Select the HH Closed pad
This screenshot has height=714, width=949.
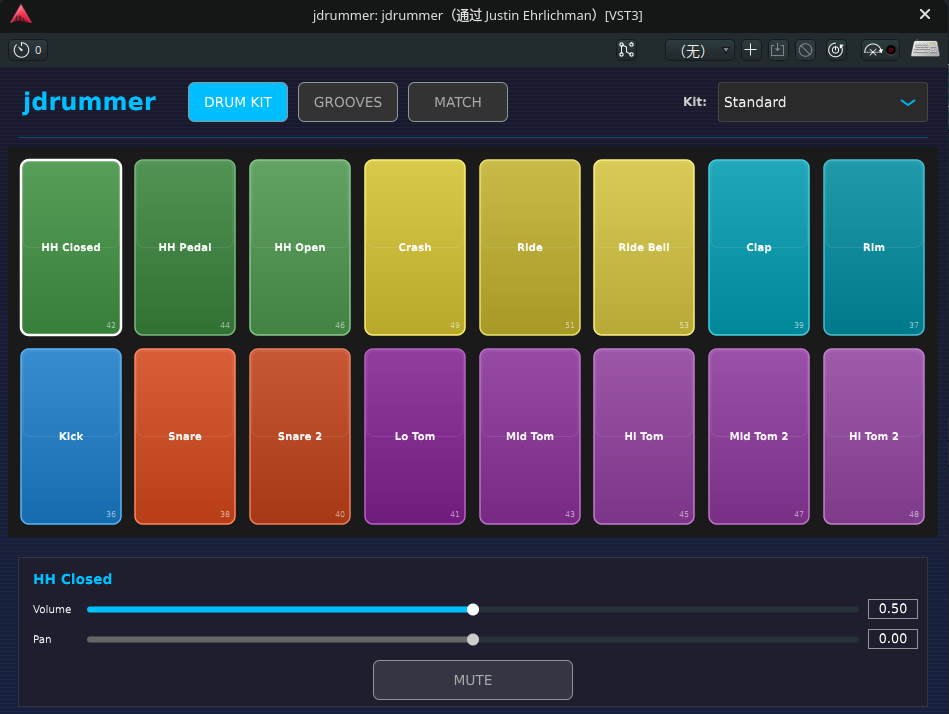(x=71, y=247)
